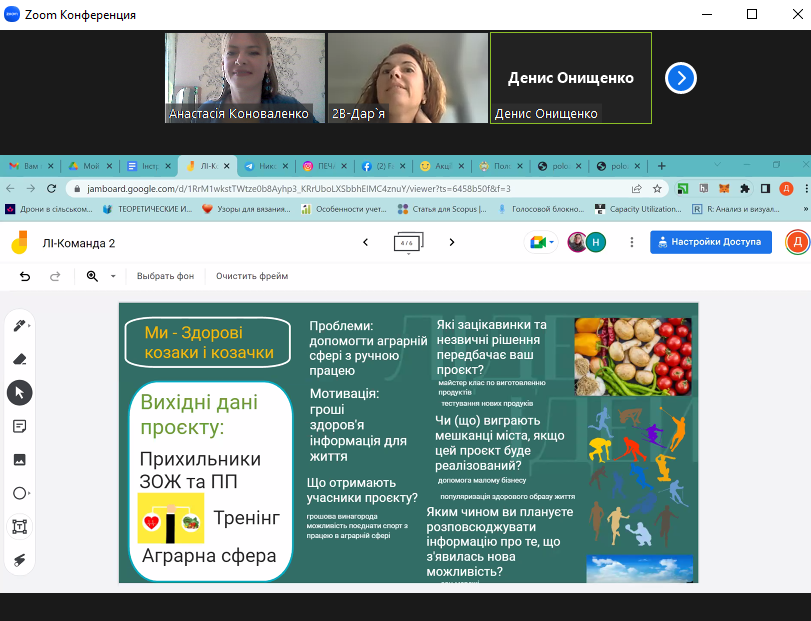
Task: Select the Text box tool
Action: (19, 526)
